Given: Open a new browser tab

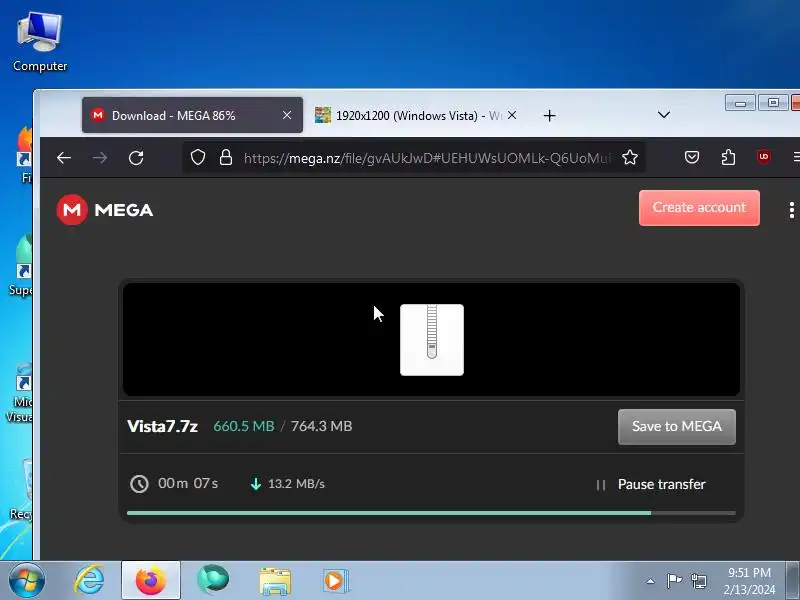Looking at the screenshot, I should tap(549, 116).
